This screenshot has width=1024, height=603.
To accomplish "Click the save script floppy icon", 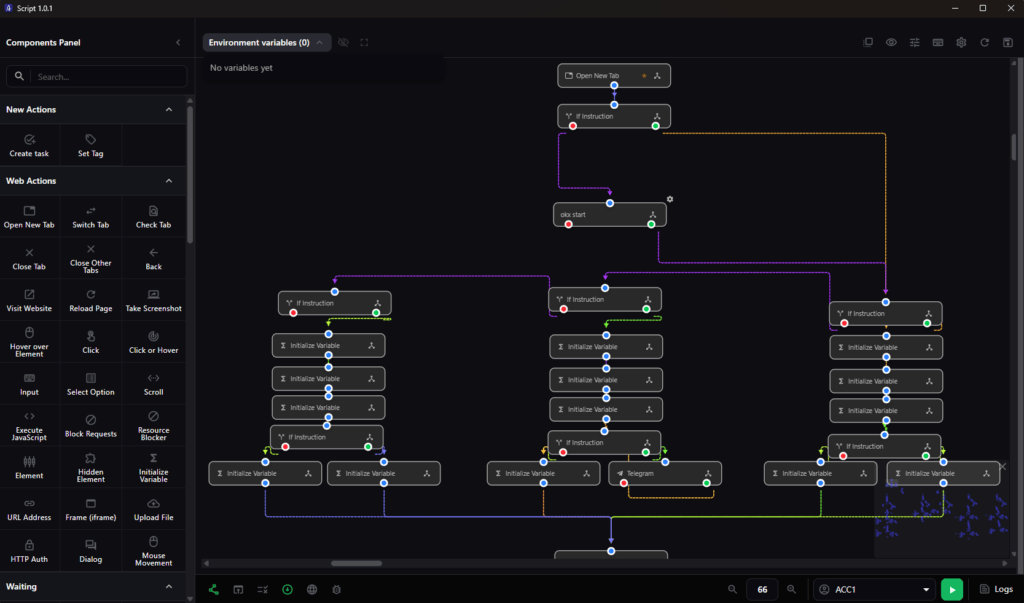I will 1008,42.
